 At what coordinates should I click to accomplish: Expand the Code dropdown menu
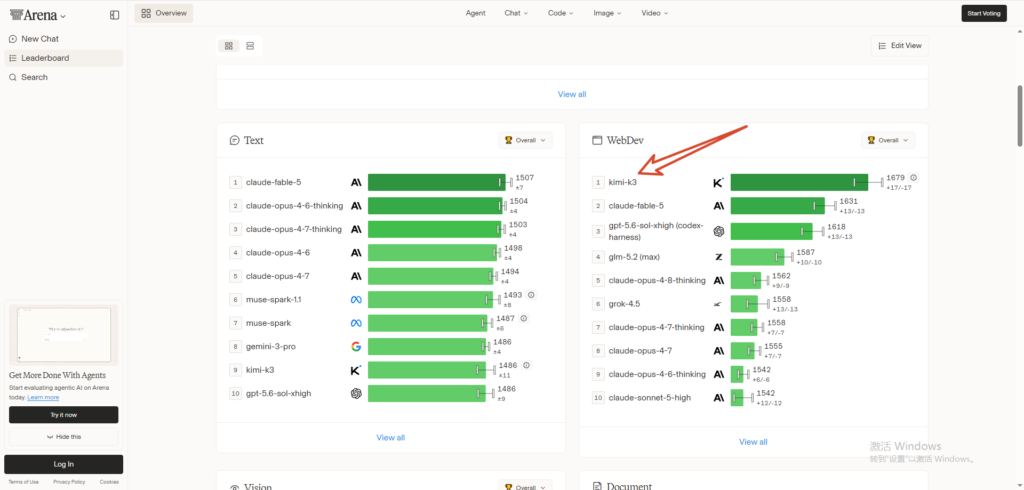coord(560,13)
